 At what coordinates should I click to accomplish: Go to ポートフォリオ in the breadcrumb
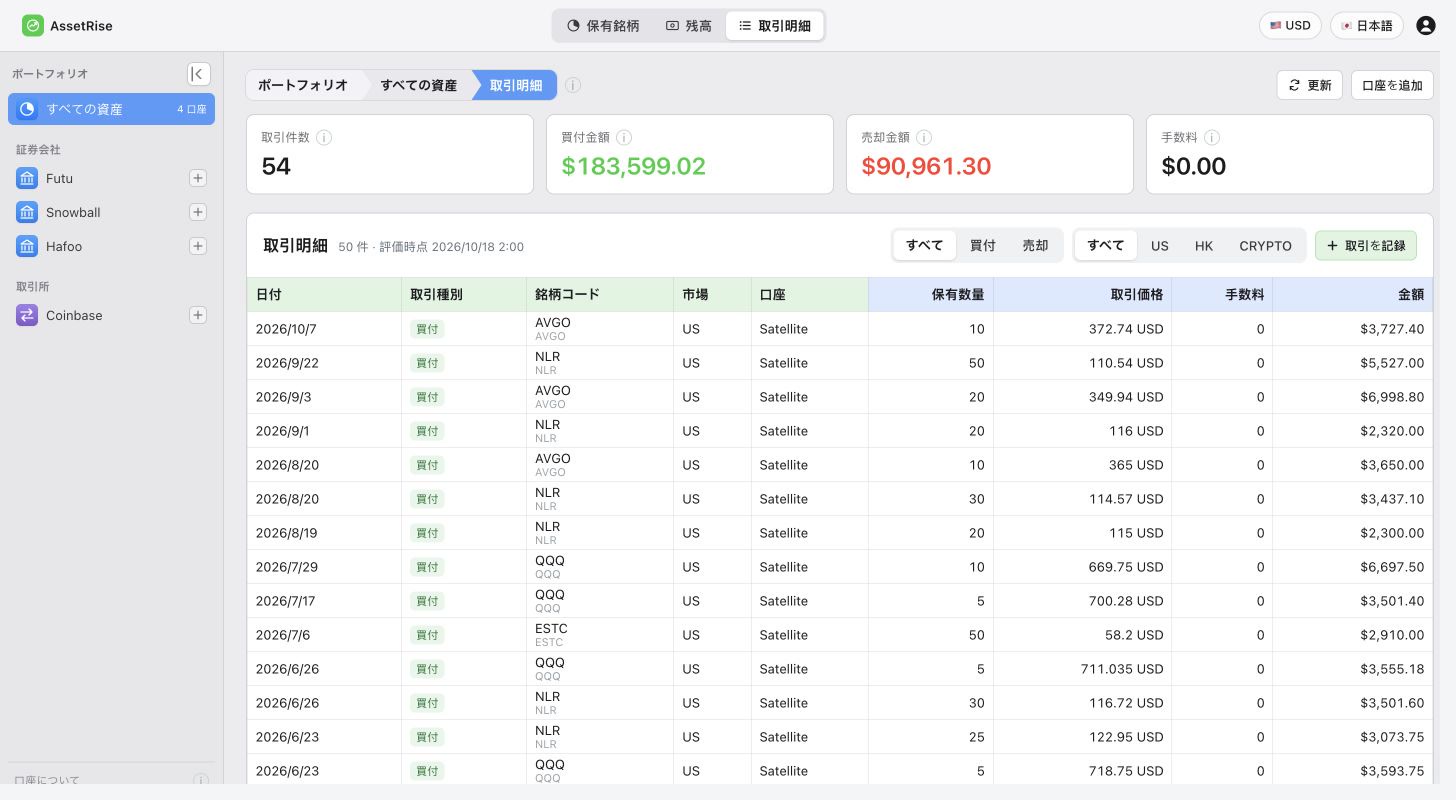[x=303, y=85]
